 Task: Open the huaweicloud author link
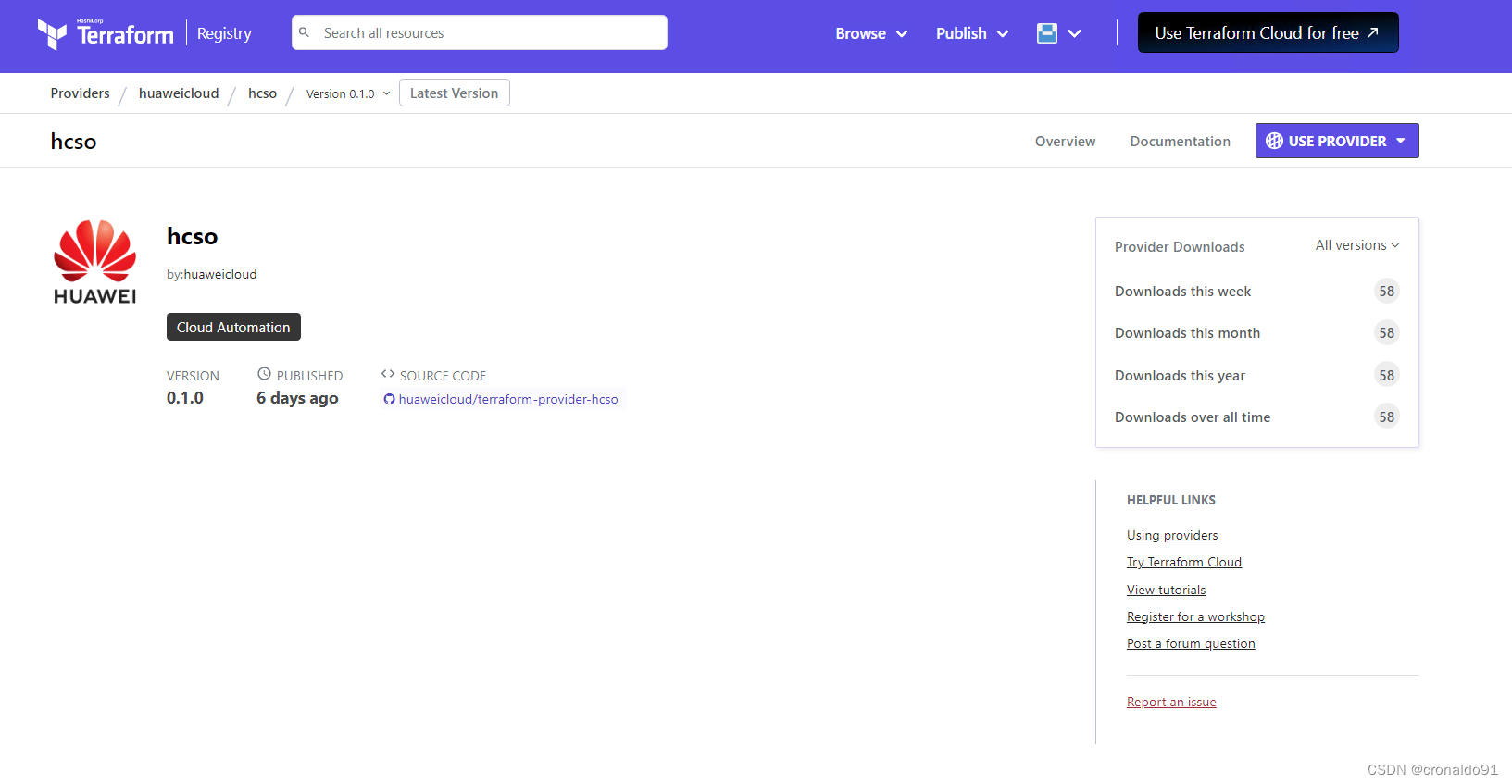click(x=220, y=274)
